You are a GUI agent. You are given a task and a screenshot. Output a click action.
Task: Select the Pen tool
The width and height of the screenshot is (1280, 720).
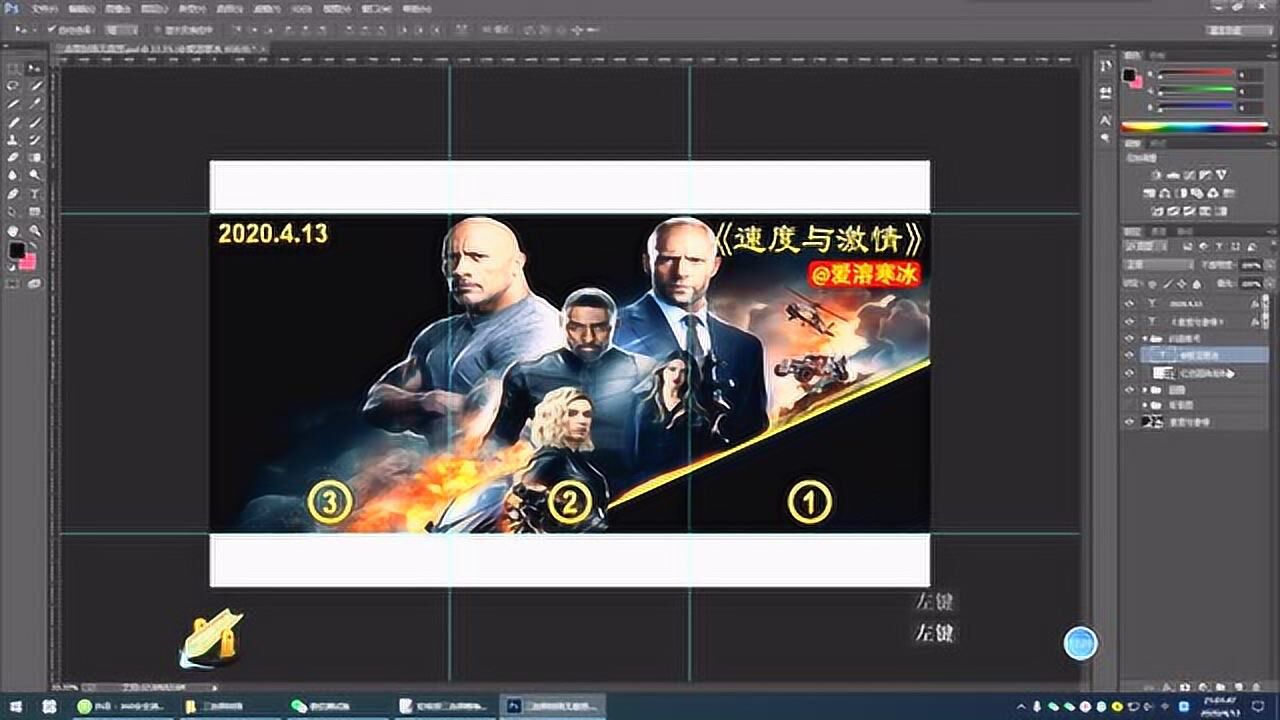[13, 192]
